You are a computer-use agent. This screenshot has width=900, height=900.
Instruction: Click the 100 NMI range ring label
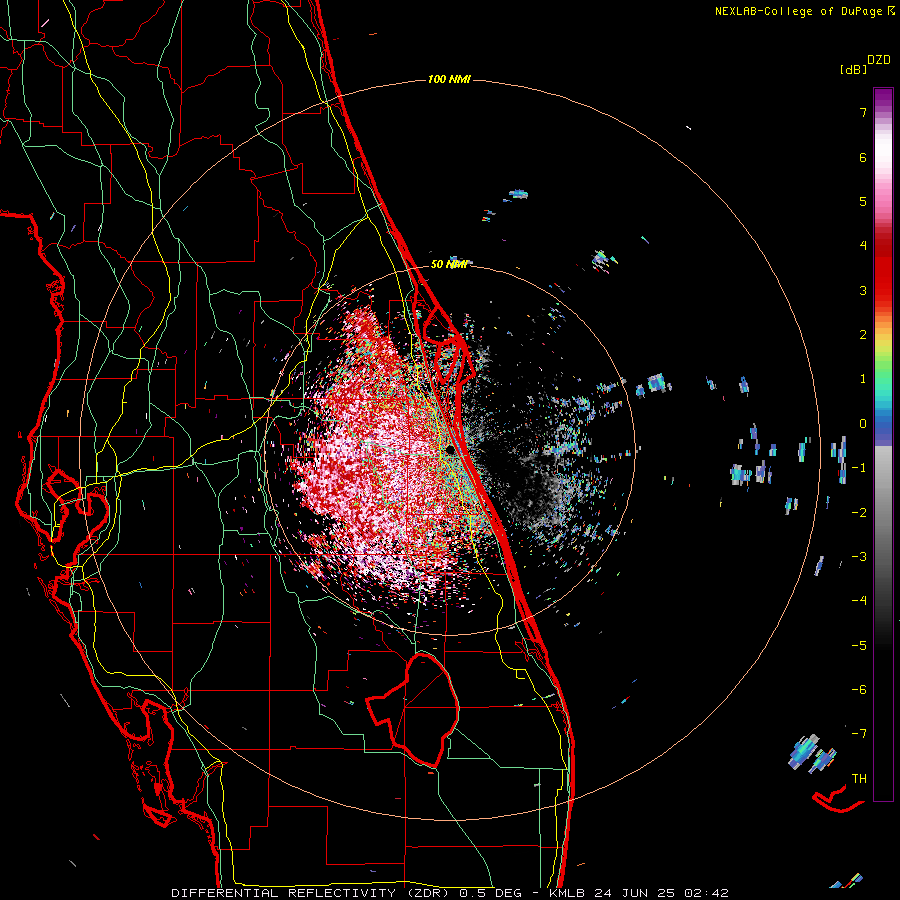click(449, 79)
